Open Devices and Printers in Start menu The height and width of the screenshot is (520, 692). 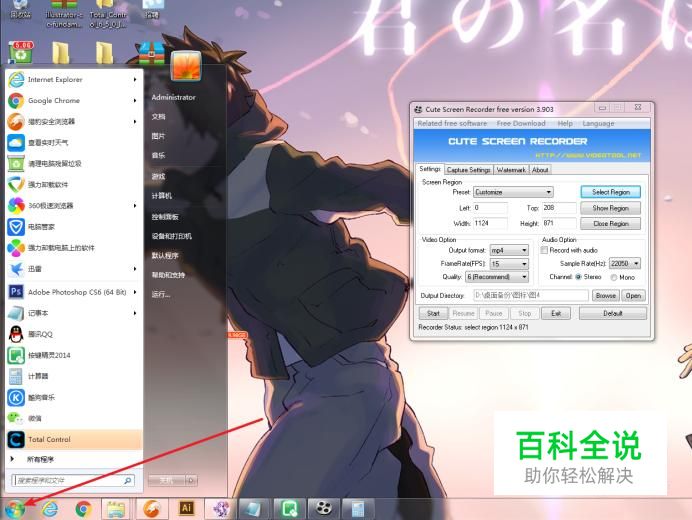pos(172,236)
